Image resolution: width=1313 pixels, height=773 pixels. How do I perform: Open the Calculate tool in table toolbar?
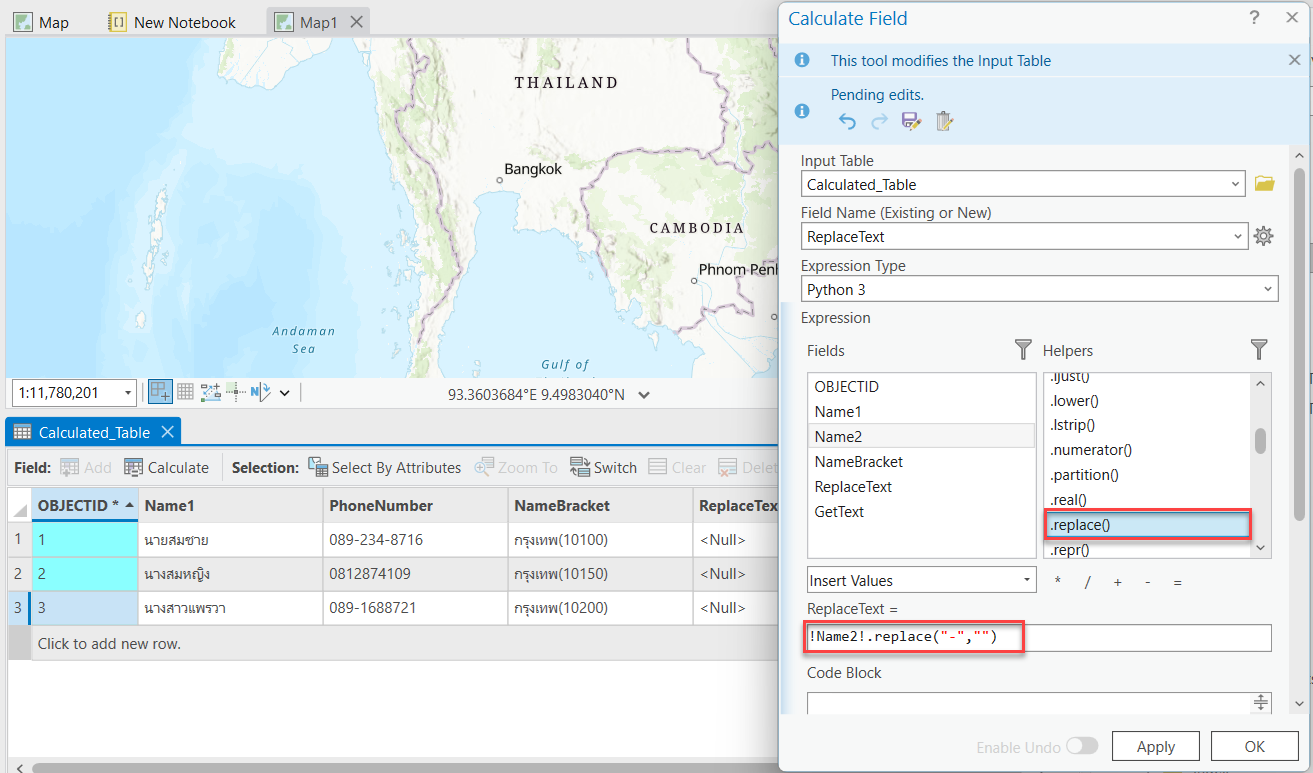pos(167,467)
